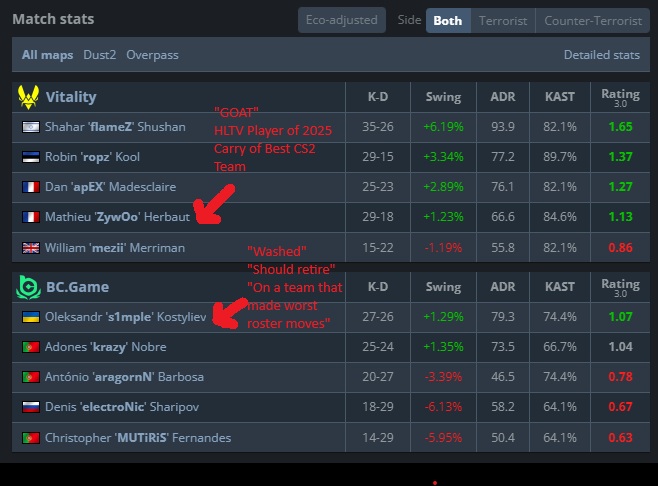658x486 pixels.
Task: Click ropz's +3.34% swing value
Action: 444,157
